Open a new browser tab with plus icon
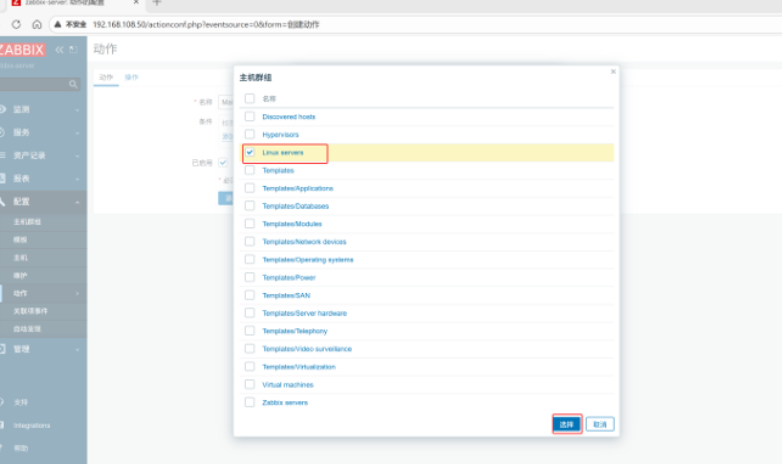782x464 pixels. coord(157,2)
